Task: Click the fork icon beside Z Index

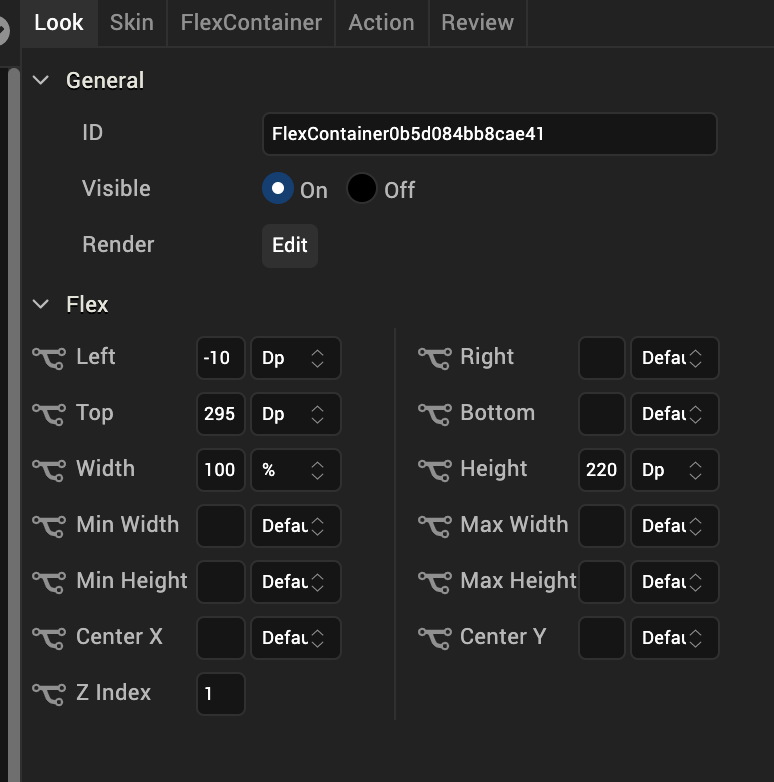Action: coord(49,693)
